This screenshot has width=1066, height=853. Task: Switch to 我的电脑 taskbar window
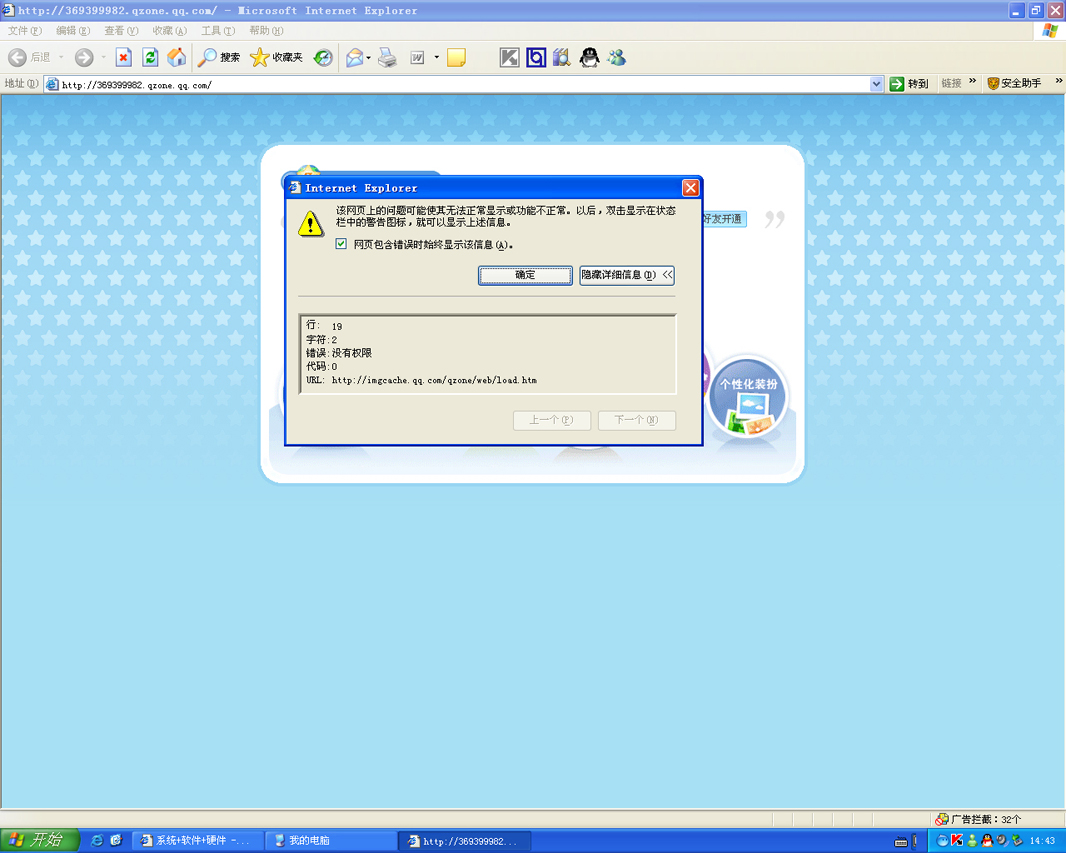[330, 841]
